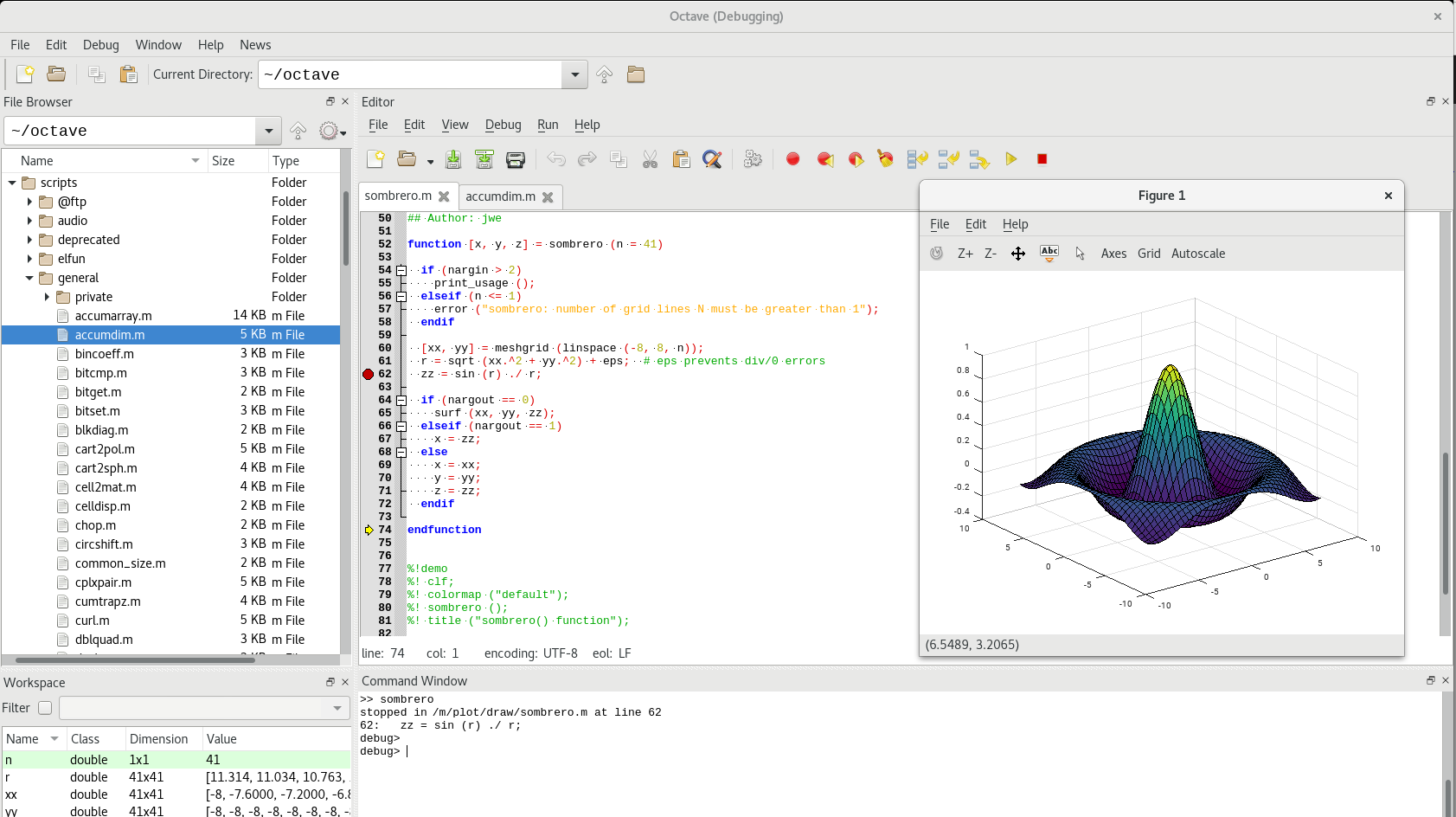Image resolution: width=1456 pixels, height=817 pixels.
Task: Expand the audio folder tree node
Action: point(29,221)
